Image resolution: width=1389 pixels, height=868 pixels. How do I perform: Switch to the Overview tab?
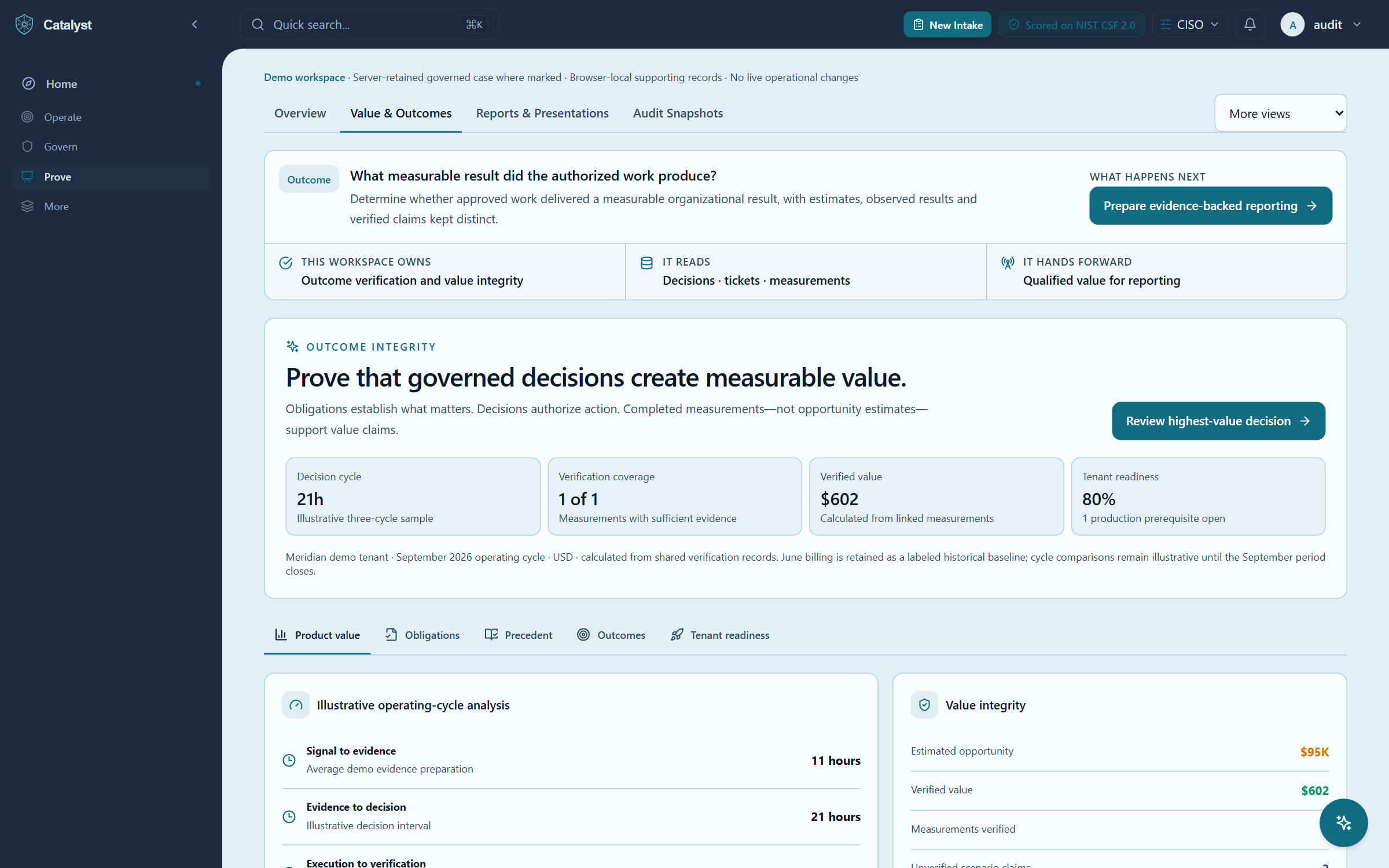[x=300, y=113]
